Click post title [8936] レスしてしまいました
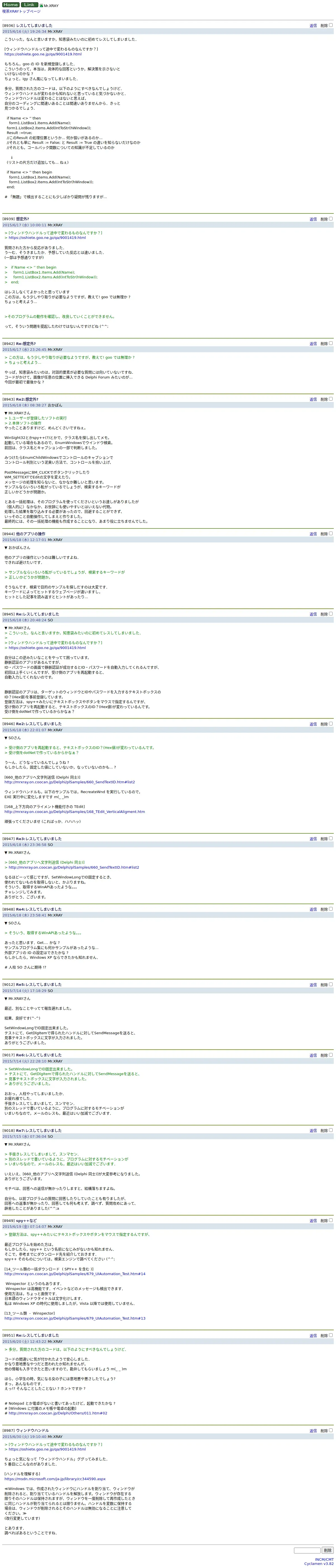Image resolution: width=336 pixels, height=1568 pixels. click(27, 25)
